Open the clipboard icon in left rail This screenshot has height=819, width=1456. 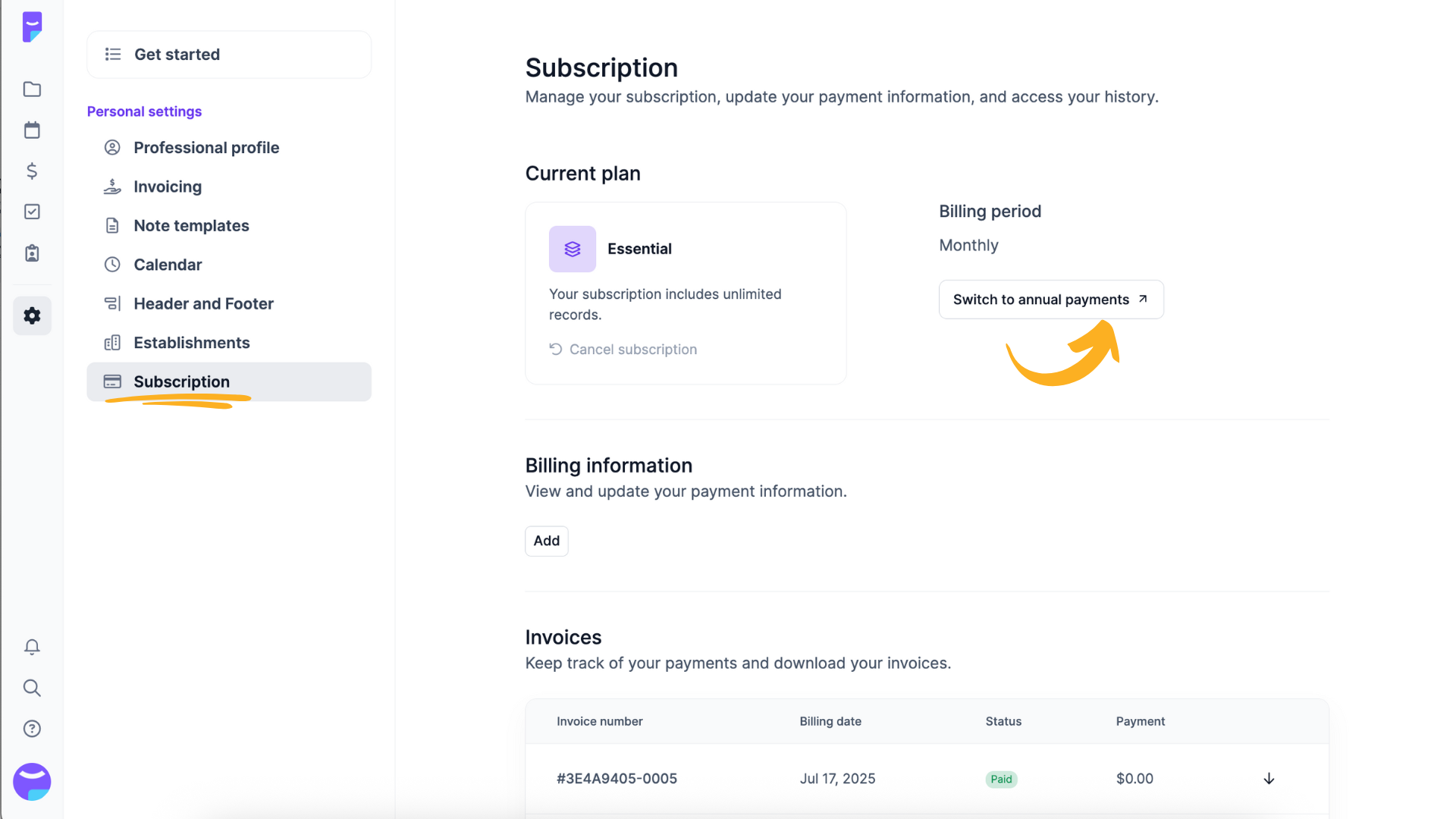32,253
